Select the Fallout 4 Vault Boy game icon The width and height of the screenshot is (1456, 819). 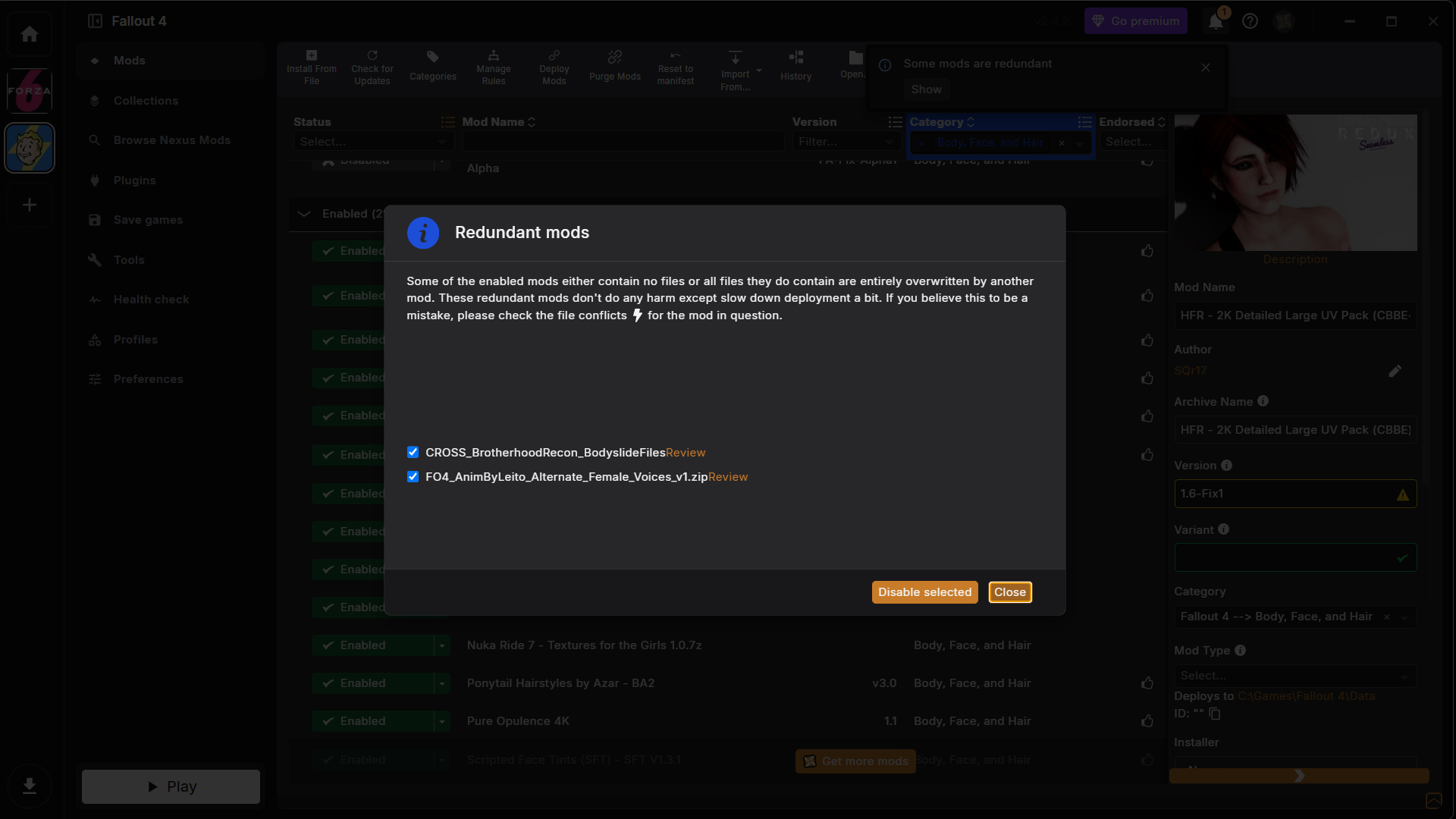(30, 148)
